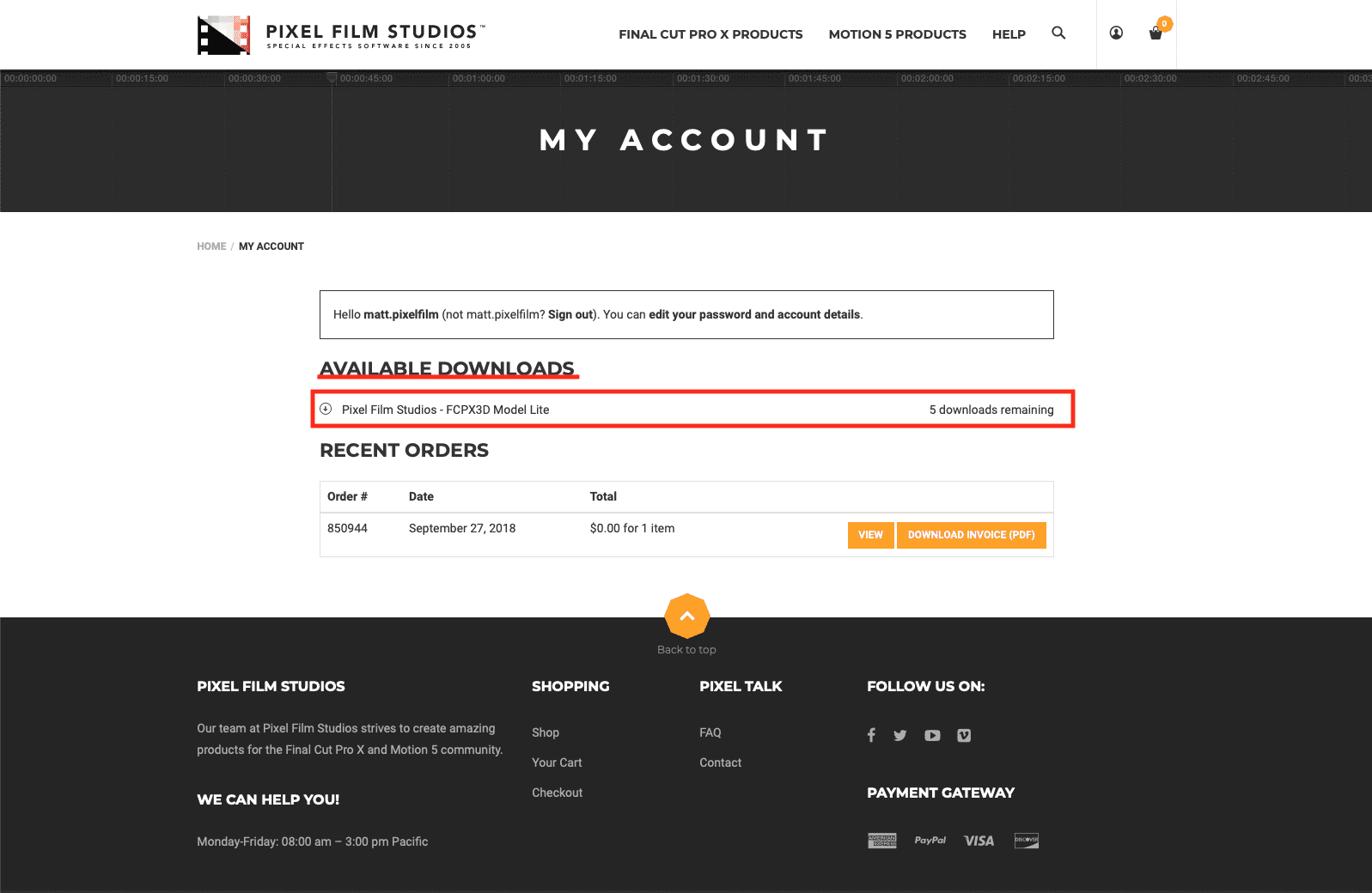Image resolution: width=1372 pixels, height=893 pixels.
Task: Open Checkout link in footer
Action: click(557, 793)
